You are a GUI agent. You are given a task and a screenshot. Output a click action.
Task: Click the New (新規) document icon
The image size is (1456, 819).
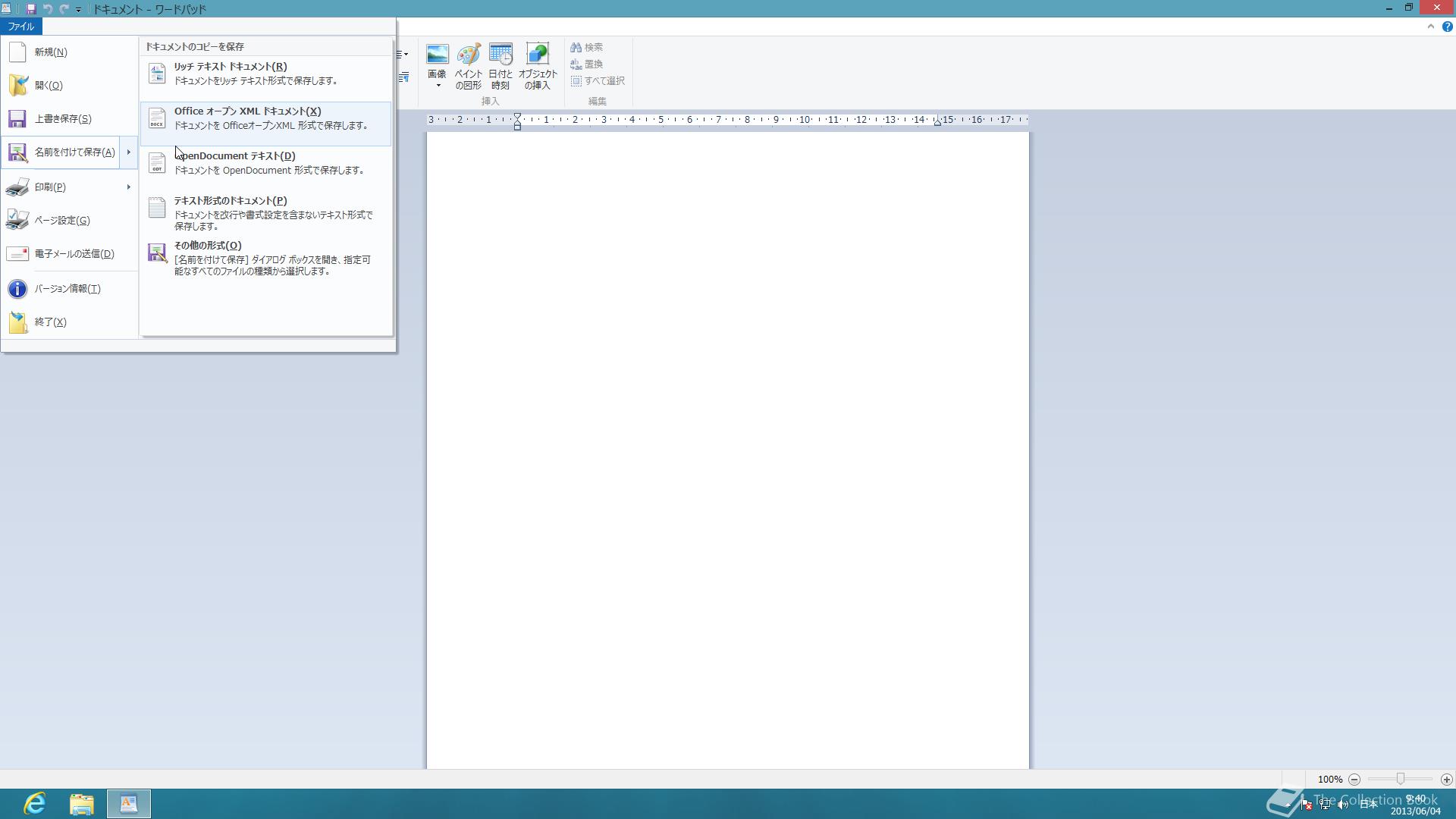coord(17,52)
